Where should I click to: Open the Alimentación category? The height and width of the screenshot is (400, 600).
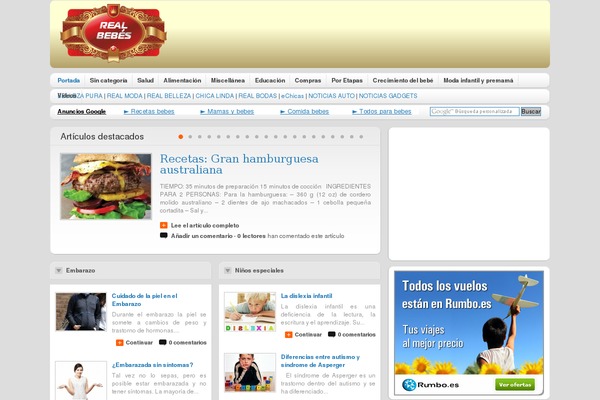(x=182, y=80)
